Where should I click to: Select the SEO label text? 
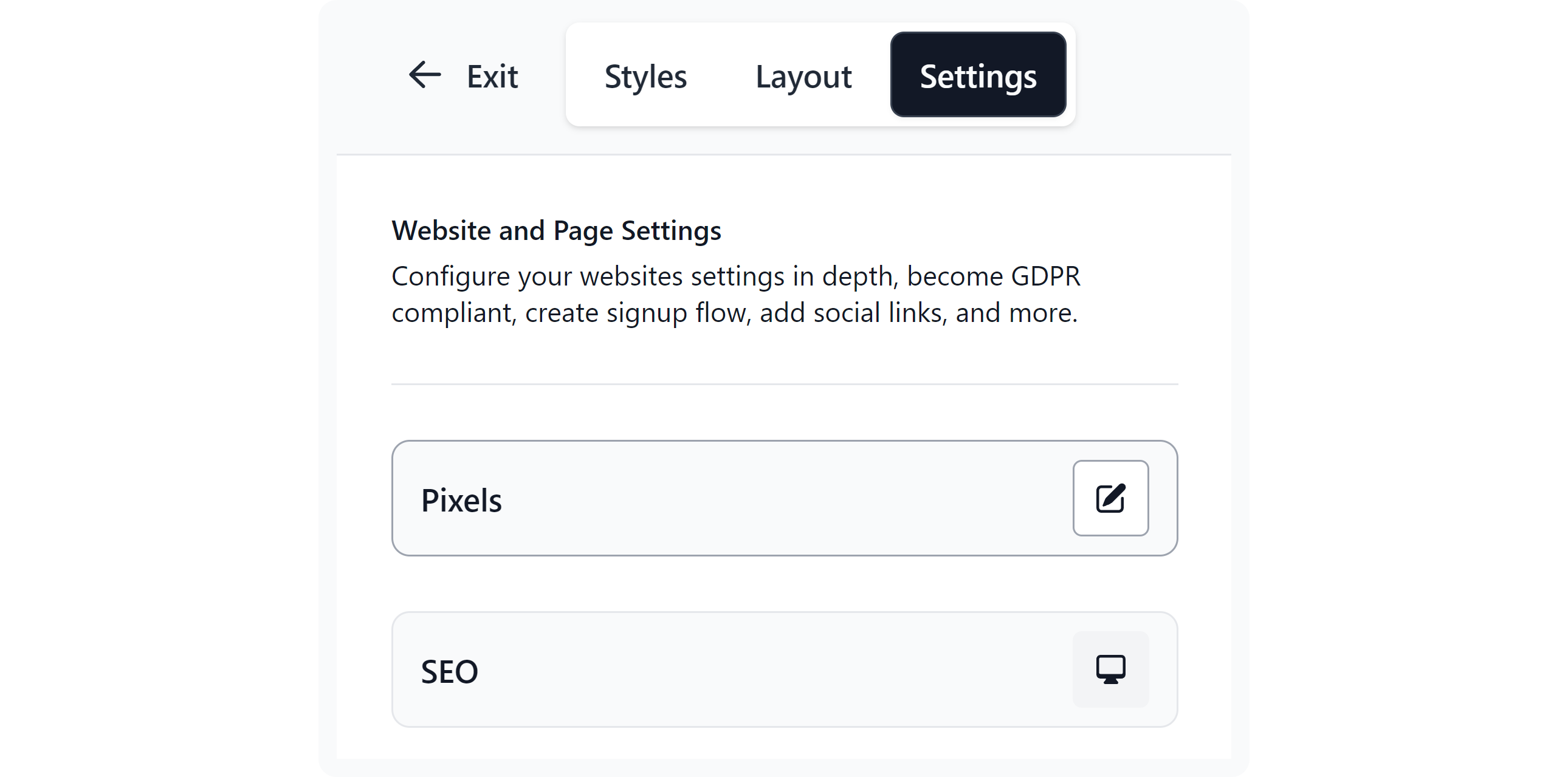click(x=449, y=672)
